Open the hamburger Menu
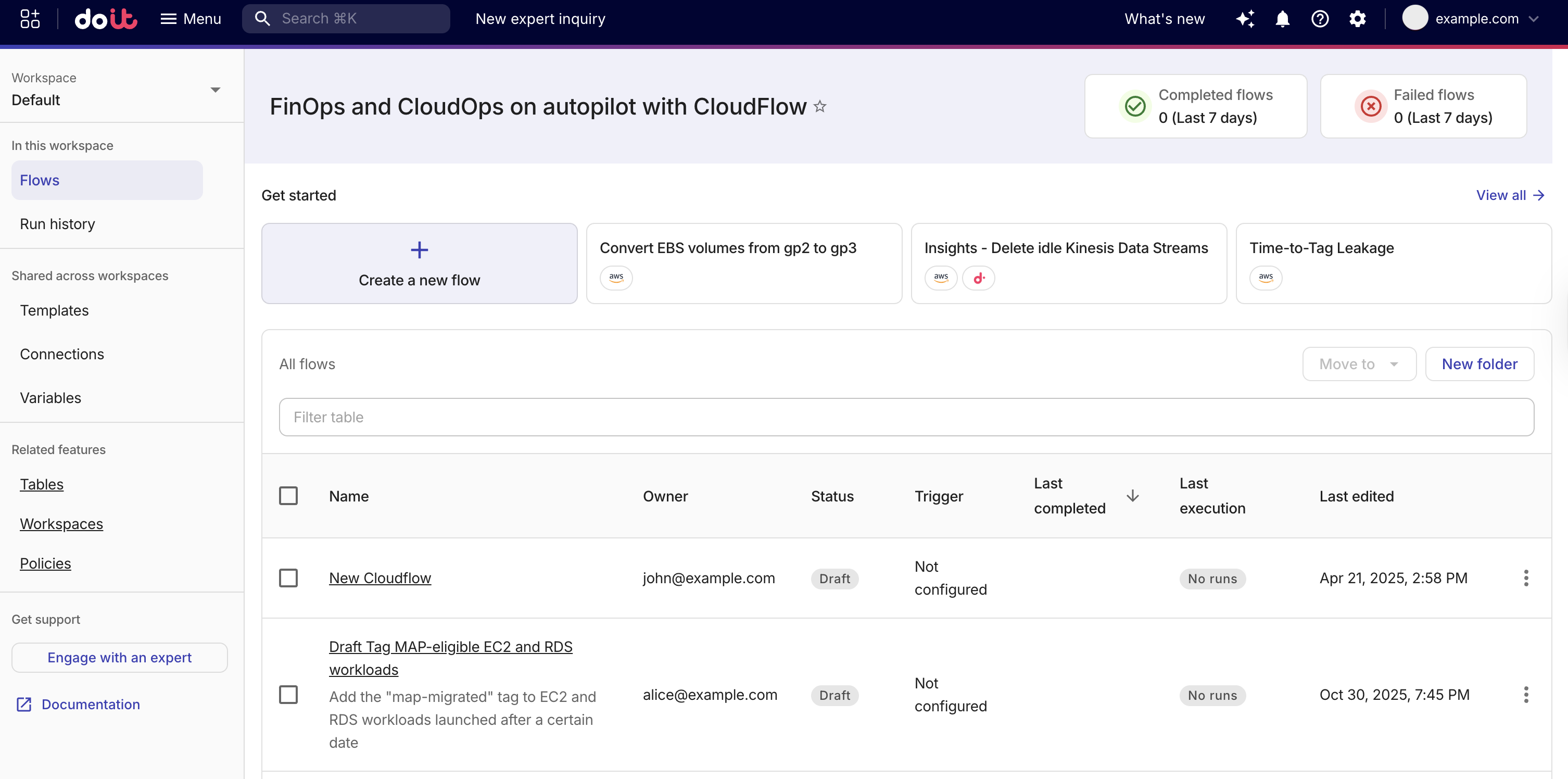The height and width of the screenshot is (779, 1568). tap(191, 19)
